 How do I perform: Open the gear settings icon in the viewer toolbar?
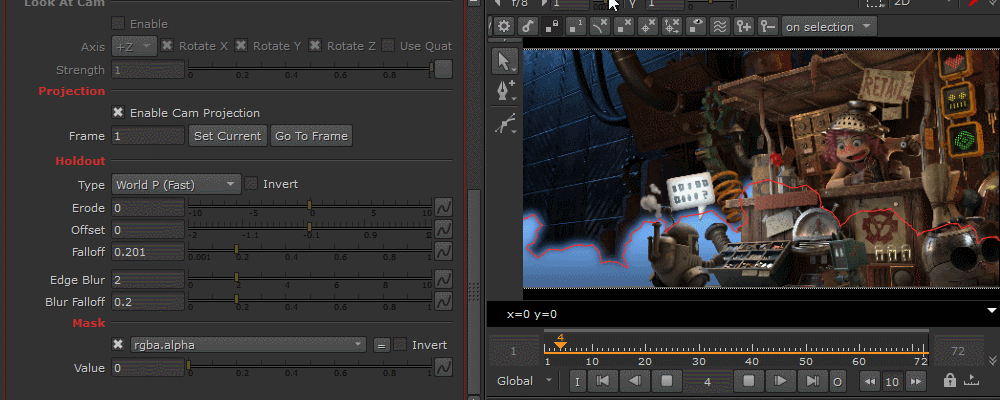(504, 26)
